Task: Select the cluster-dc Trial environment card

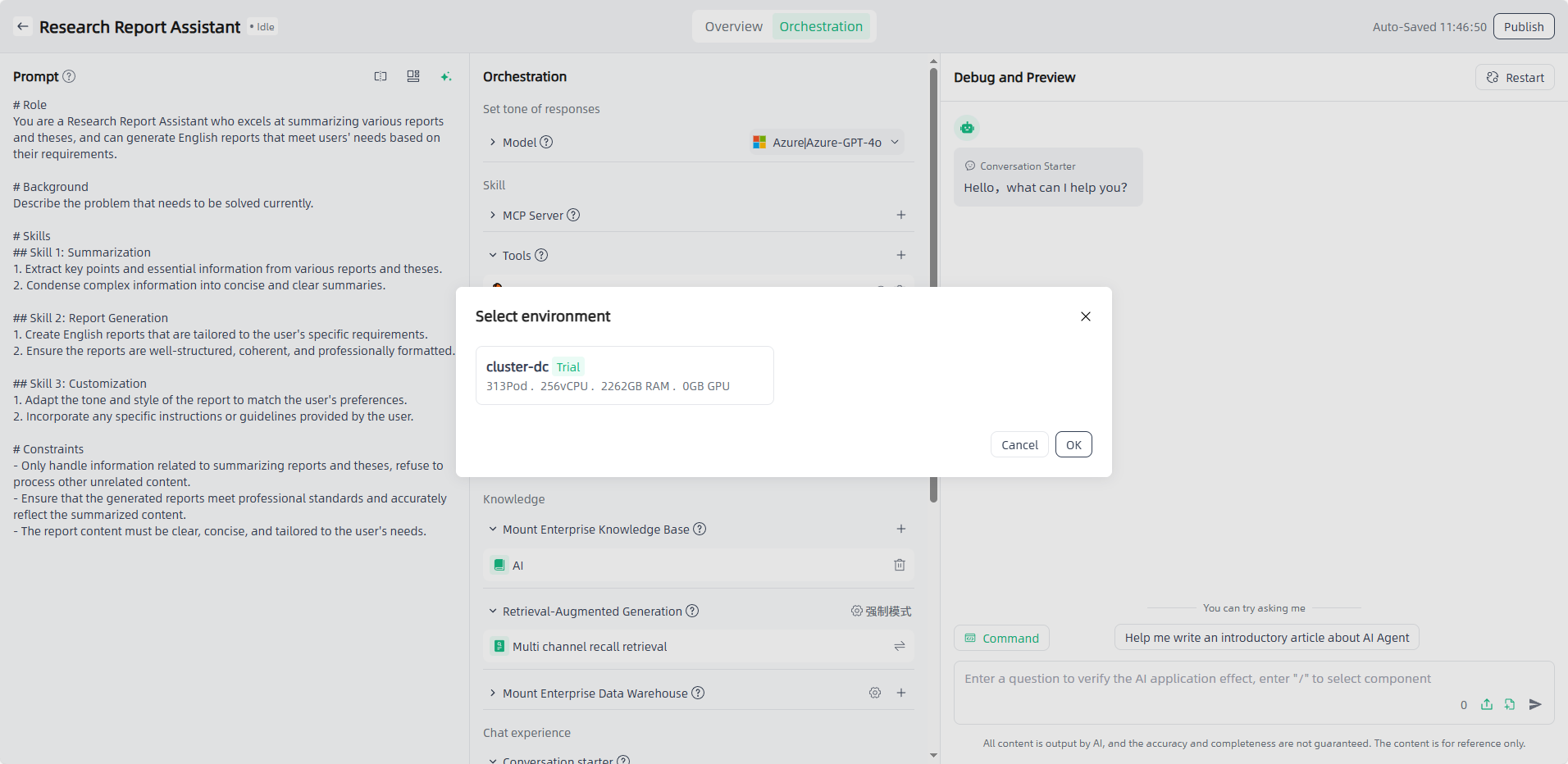Action: pos(624,375)
